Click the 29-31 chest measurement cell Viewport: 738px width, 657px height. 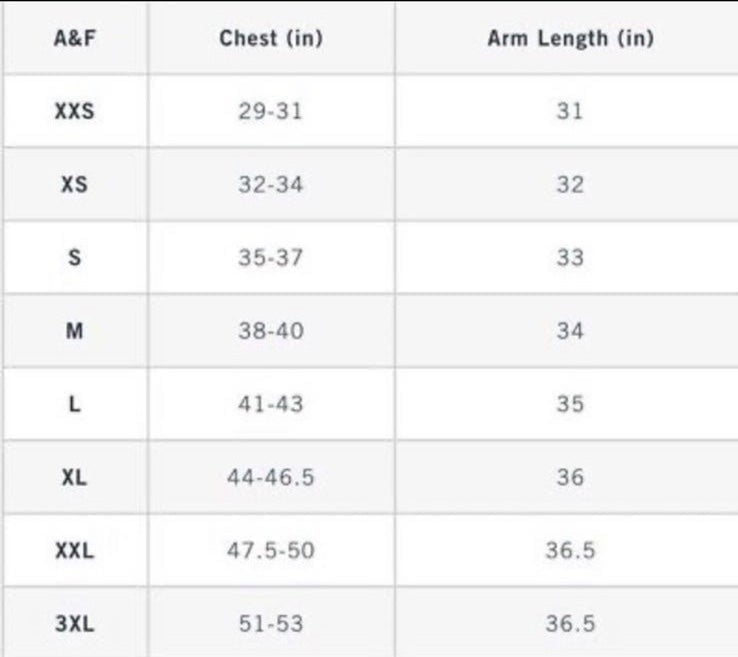pos(270,112)
